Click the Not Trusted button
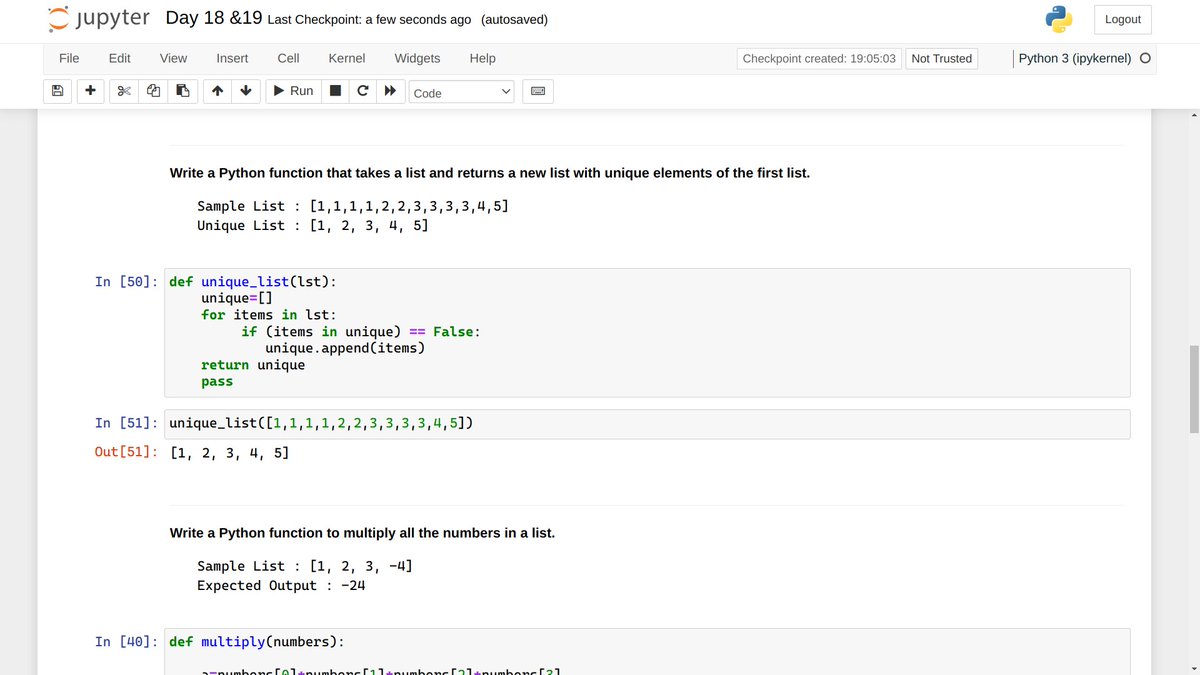Viewport: 1200px width, 675px height. click(x=942, y=58)
